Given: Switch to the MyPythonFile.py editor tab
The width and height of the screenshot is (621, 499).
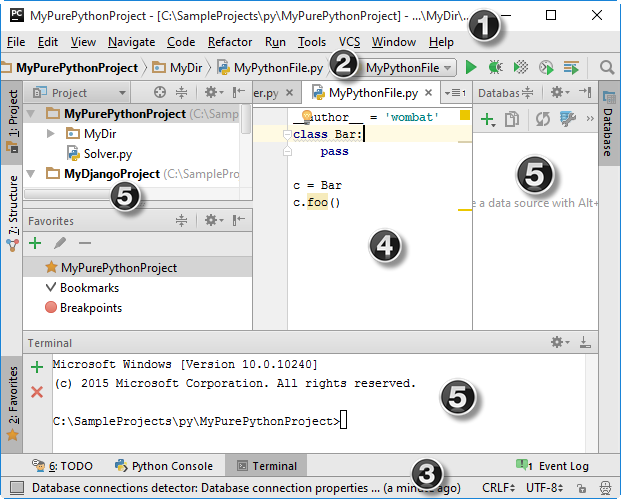Looking at the screenshot, I should click(x=373, y=93).
